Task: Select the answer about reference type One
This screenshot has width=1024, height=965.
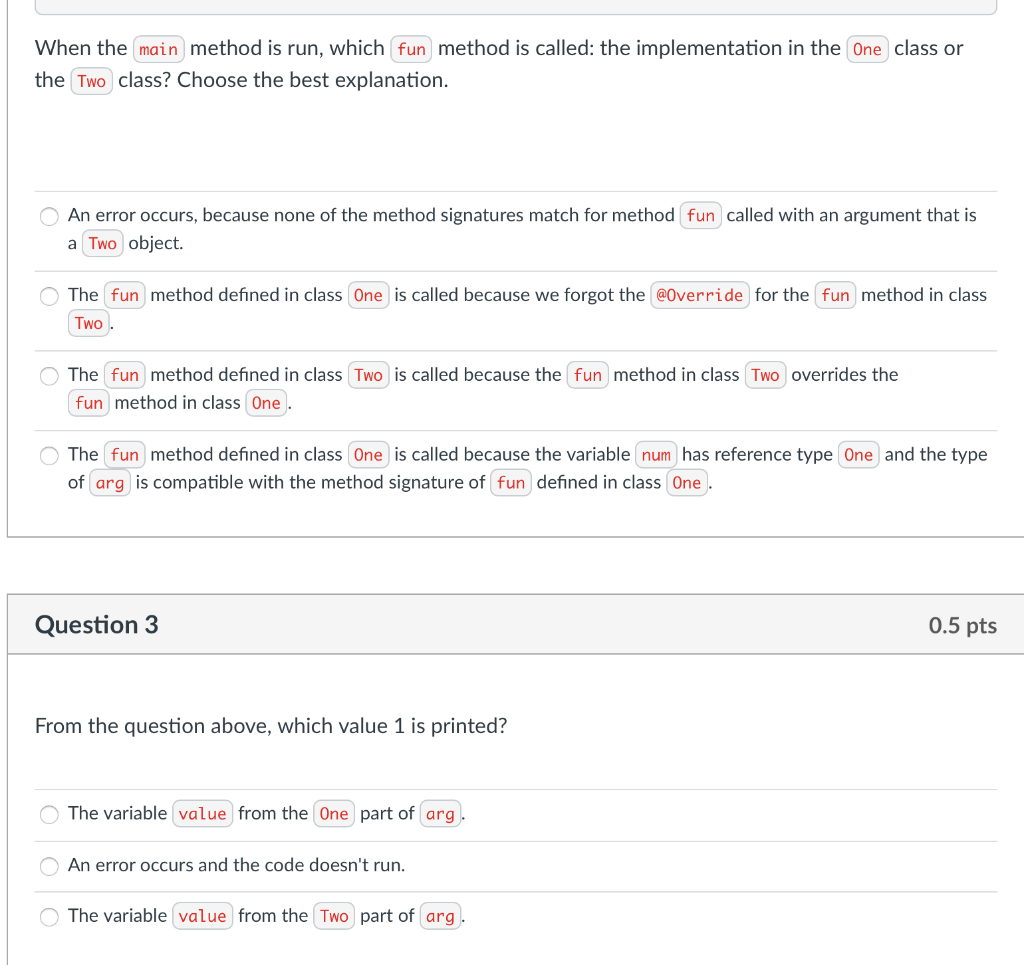Action: pos(49,456)
